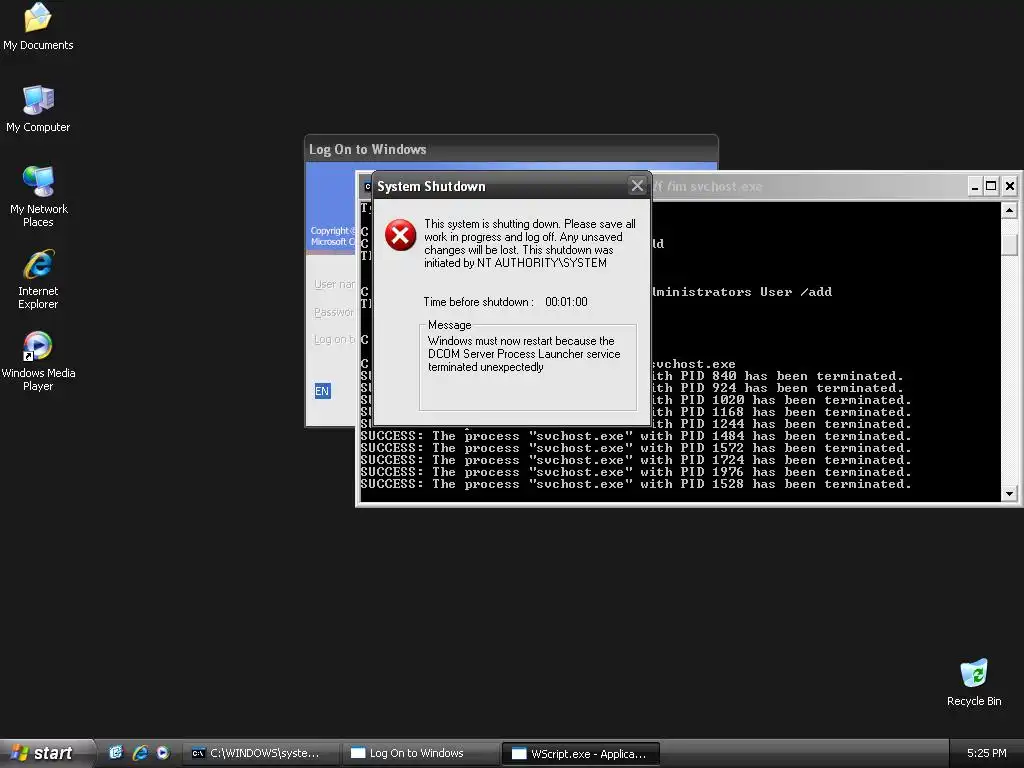
Task: Click console line with PID 1724
Action: 635,460
